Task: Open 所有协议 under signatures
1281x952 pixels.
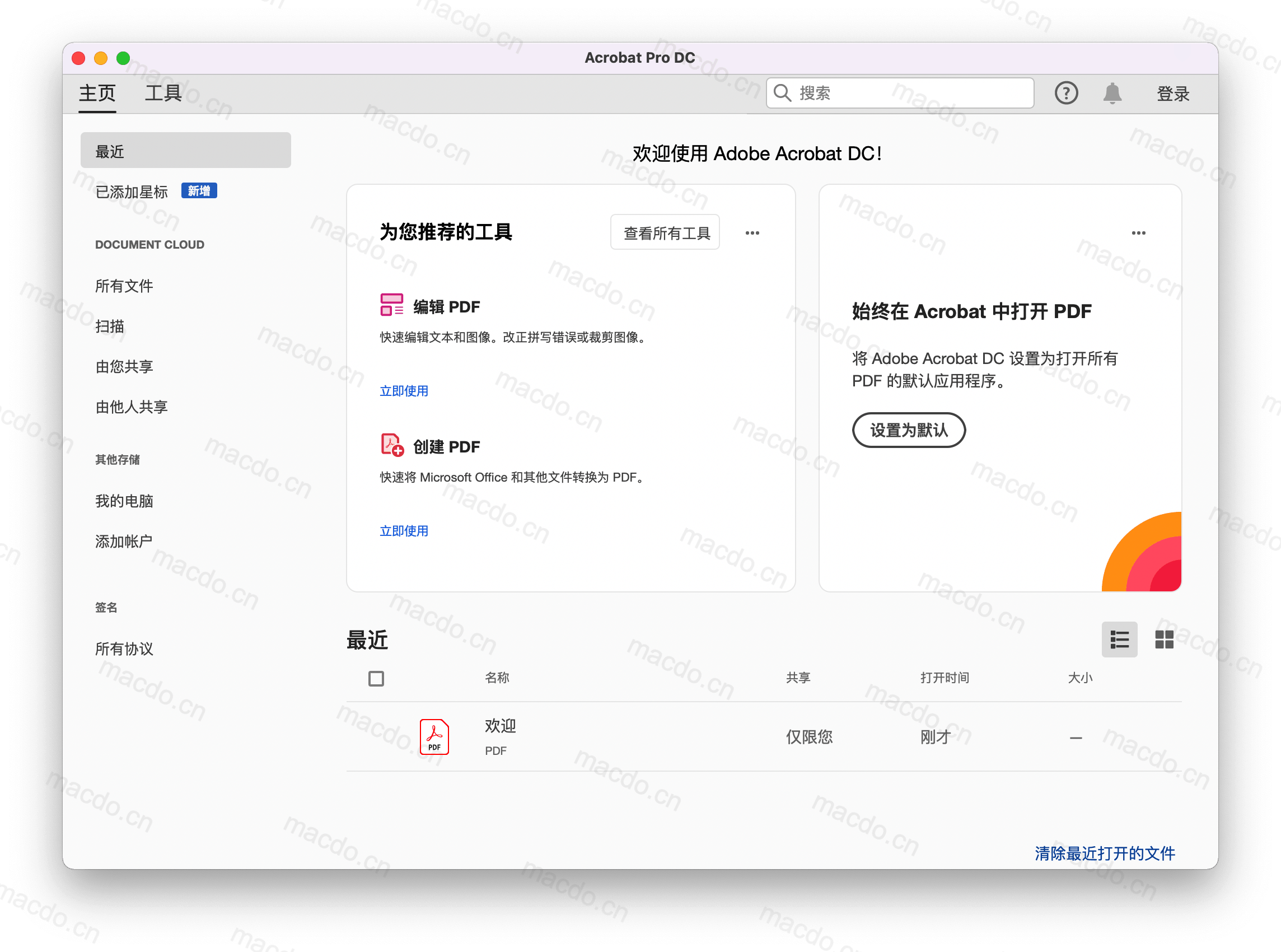Action: point(124,649)
